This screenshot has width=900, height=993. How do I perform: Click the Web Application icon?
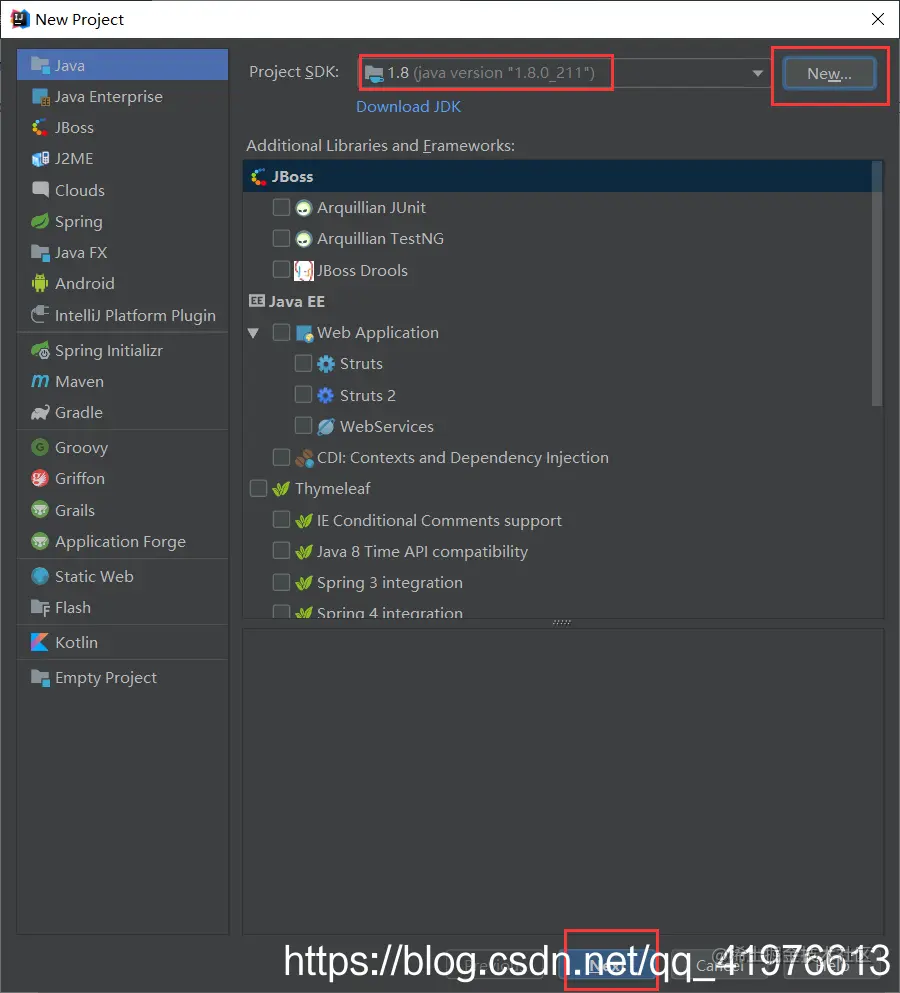(304, 332)
